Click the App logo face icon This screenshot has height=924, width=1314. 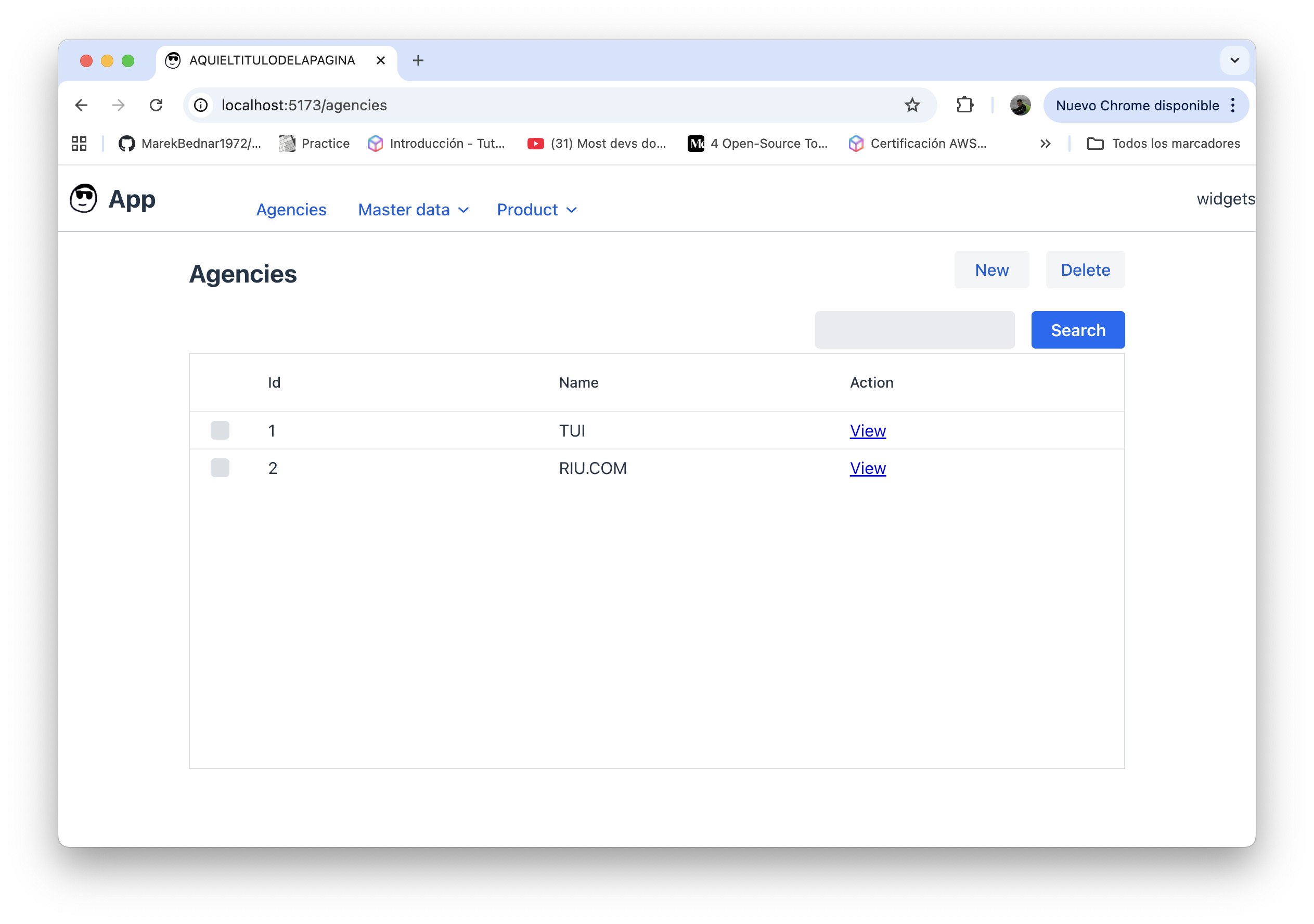coord(84,199)
